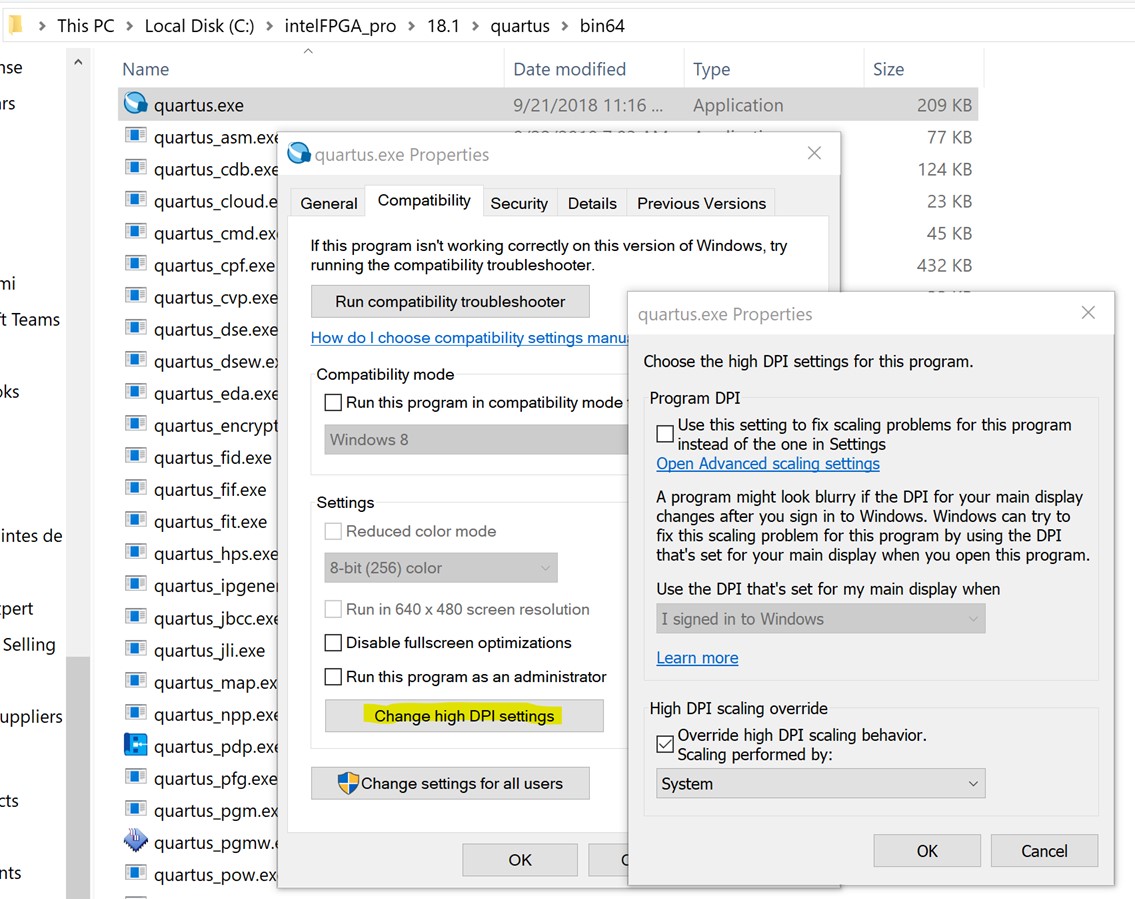
Task: Click navigation pane scroll up arrow
Action: (x=78, y=63)
